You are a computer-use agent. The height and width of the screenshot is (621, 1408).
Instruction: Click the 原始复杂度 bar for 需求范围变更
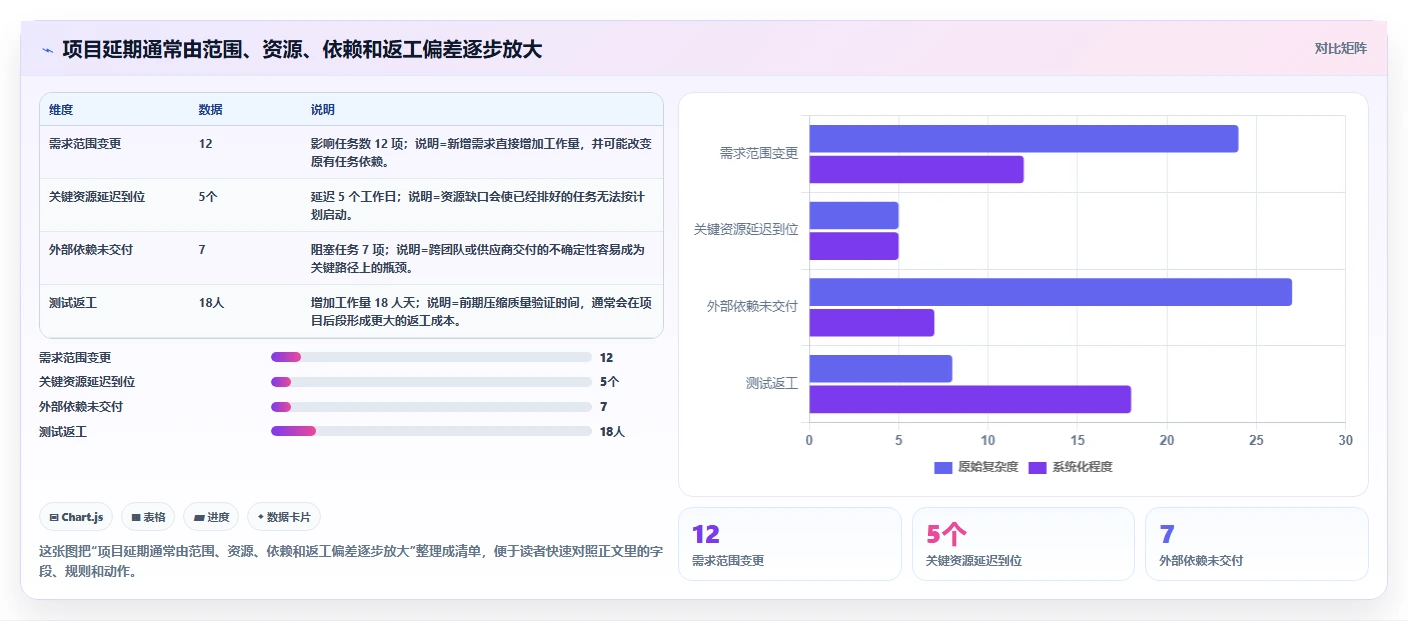pos(1023,139)
